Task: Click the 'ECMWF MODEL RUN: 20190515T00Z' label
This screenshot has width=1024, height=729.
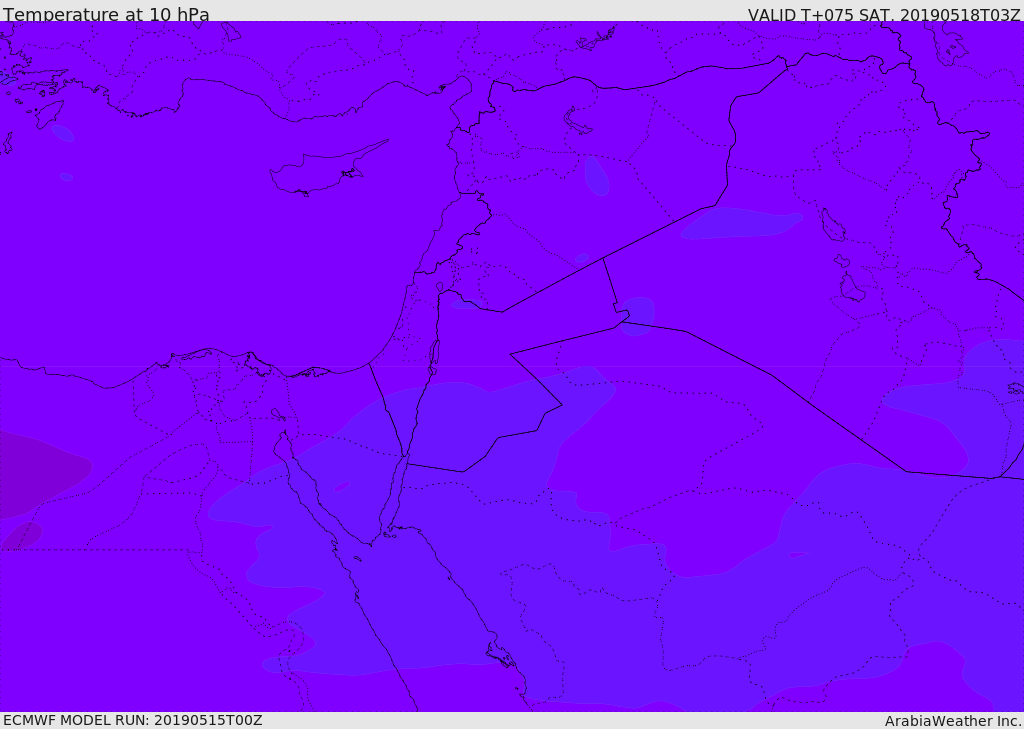Action: [133, 720]
